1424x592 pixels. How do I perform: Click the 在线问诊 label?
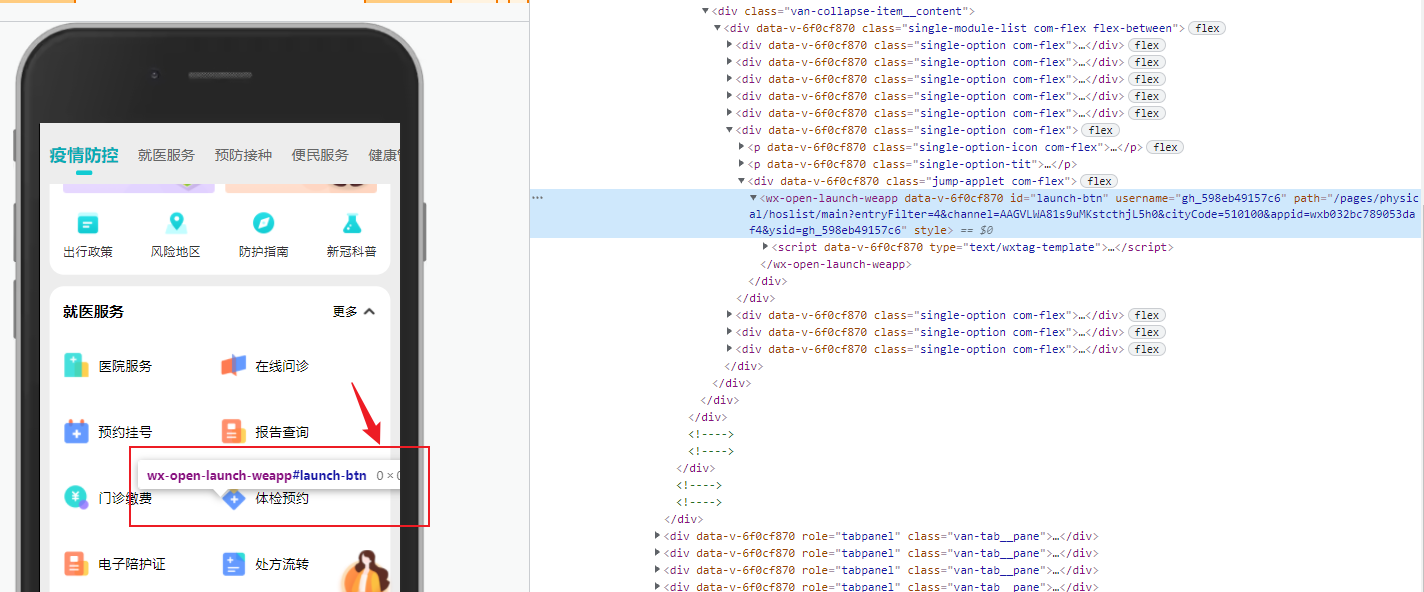(x=282, y=366)
